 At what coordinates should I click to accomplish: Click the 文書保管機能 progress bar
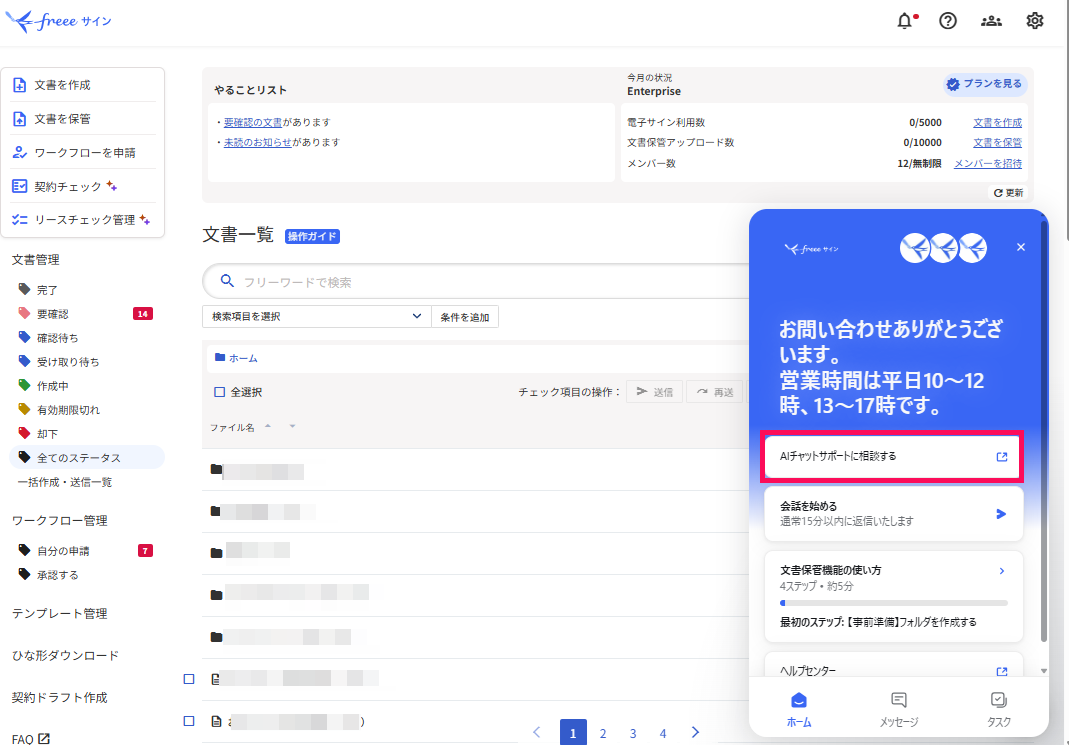(x=894, y=603)
